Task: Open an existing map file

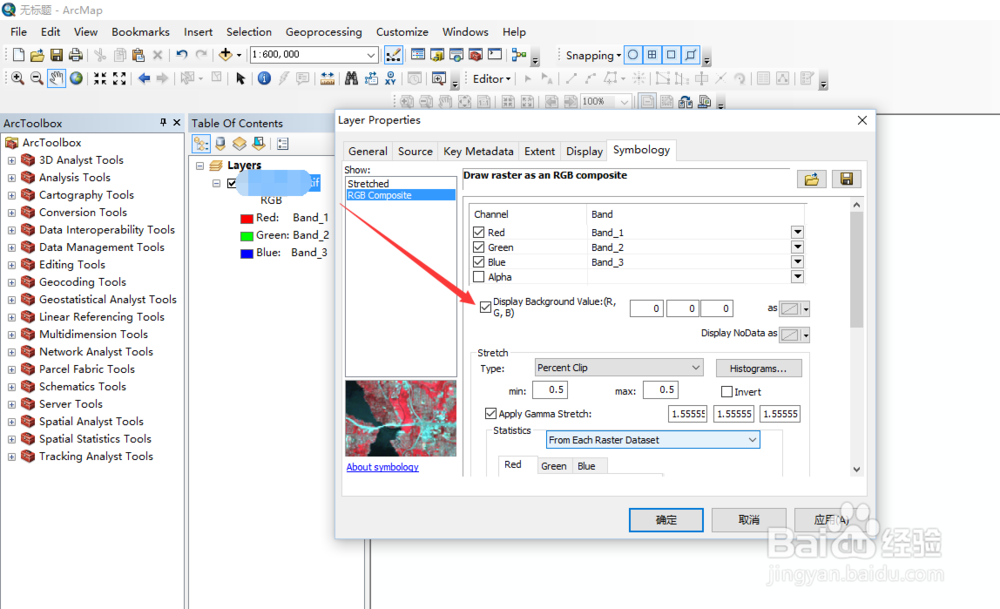Action: (x=37, y=55)
